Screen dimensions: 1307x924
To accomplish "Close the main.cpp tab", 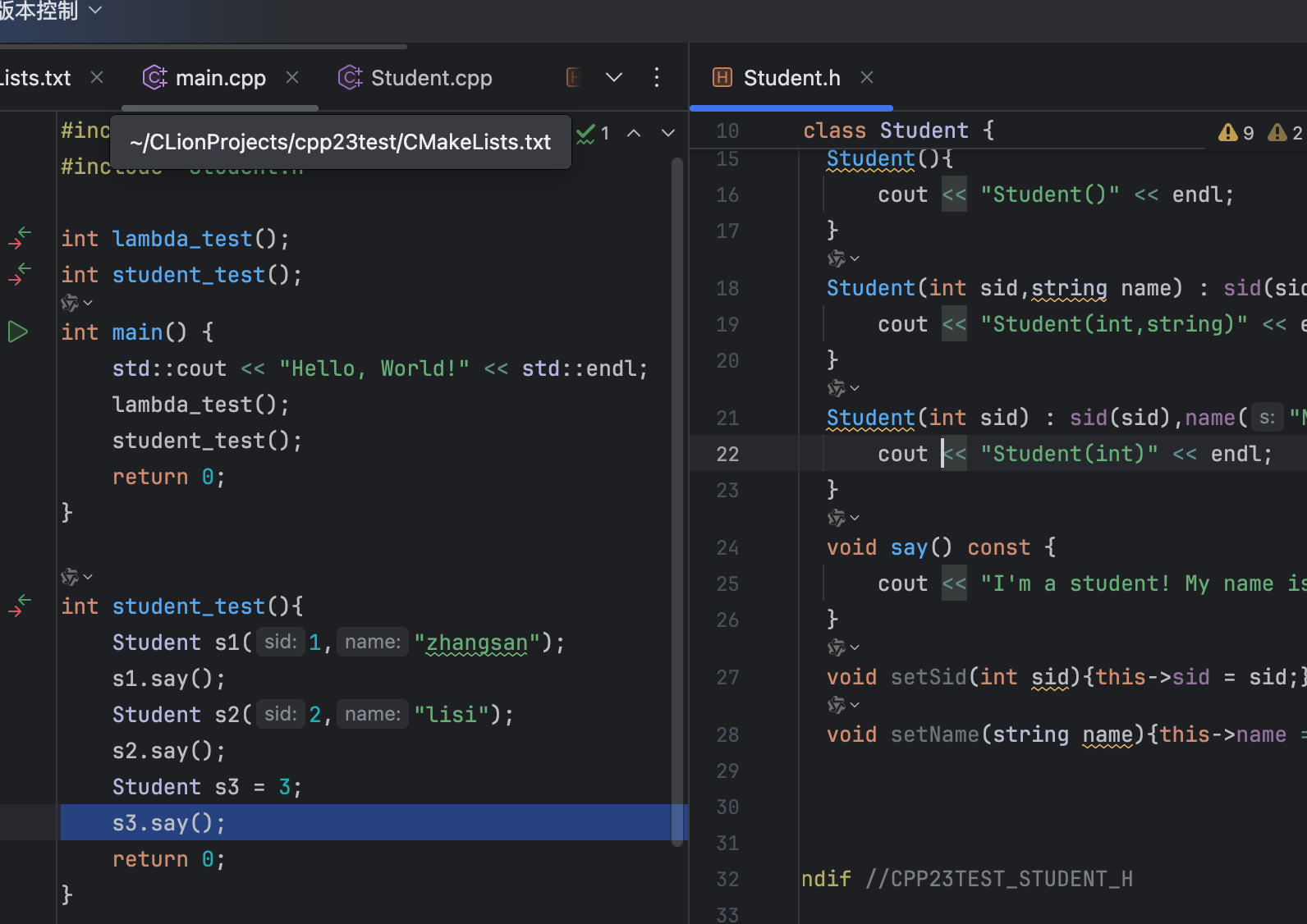I will (x=292, y=77).
